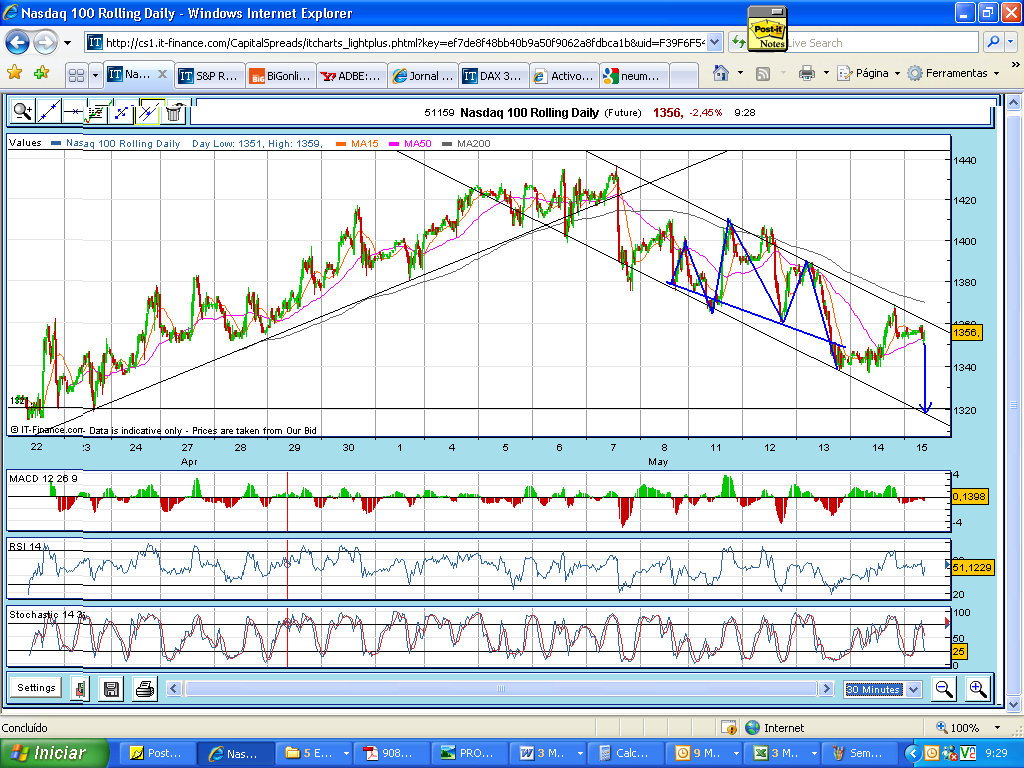The width and height of the screenshot is (1024, 768).
Task: Click Add to Favorites star icon
Action: (42, 73)
